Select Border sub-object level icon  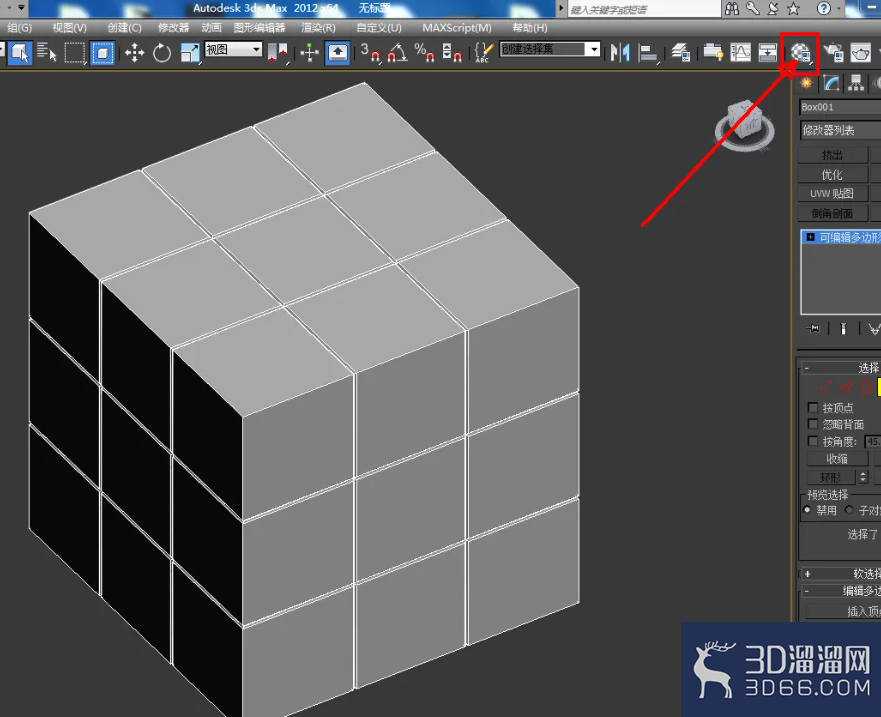(866, 387)
